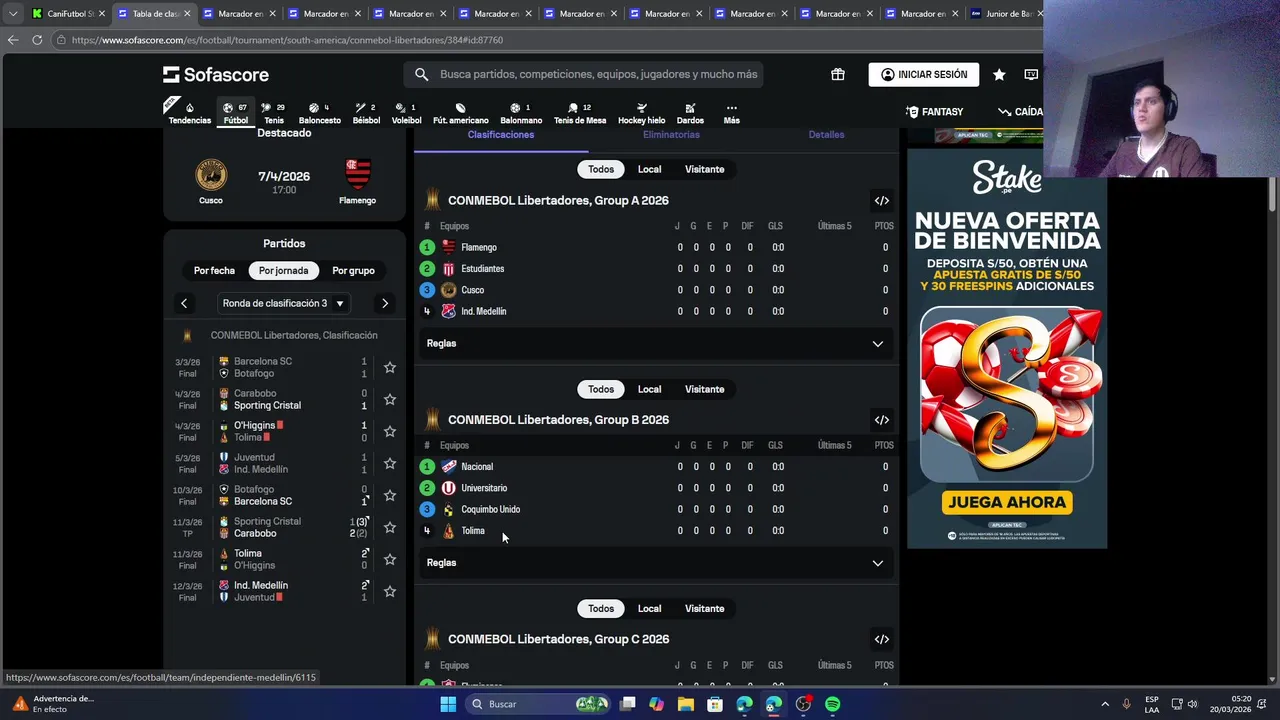Viewport: 1280px width, 720px height.
Task: Select Hockey hielo sport category
Action: pyautogui.click(x=641, y=113)
